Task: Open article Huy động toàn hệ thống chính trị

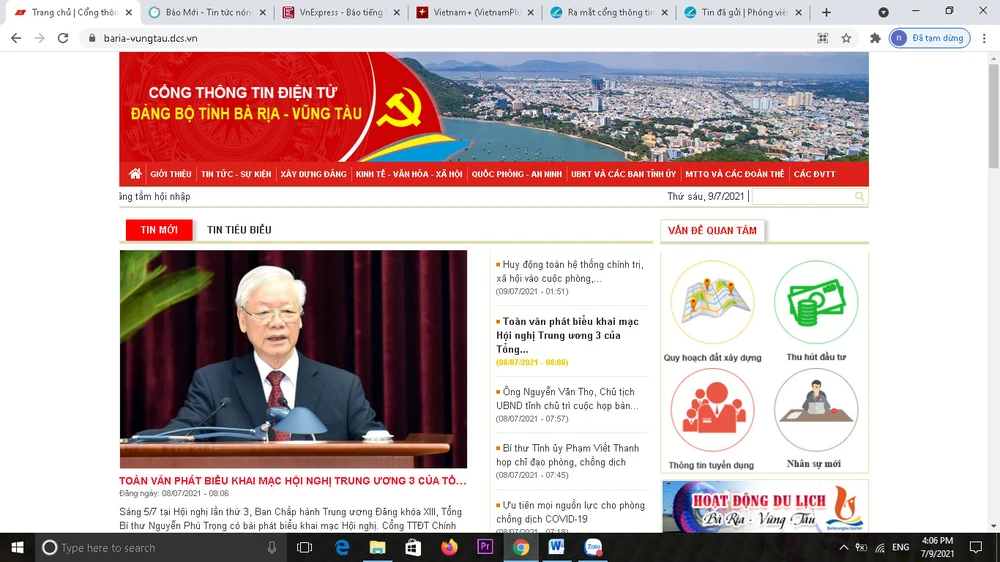Action: tap(570, 271)
